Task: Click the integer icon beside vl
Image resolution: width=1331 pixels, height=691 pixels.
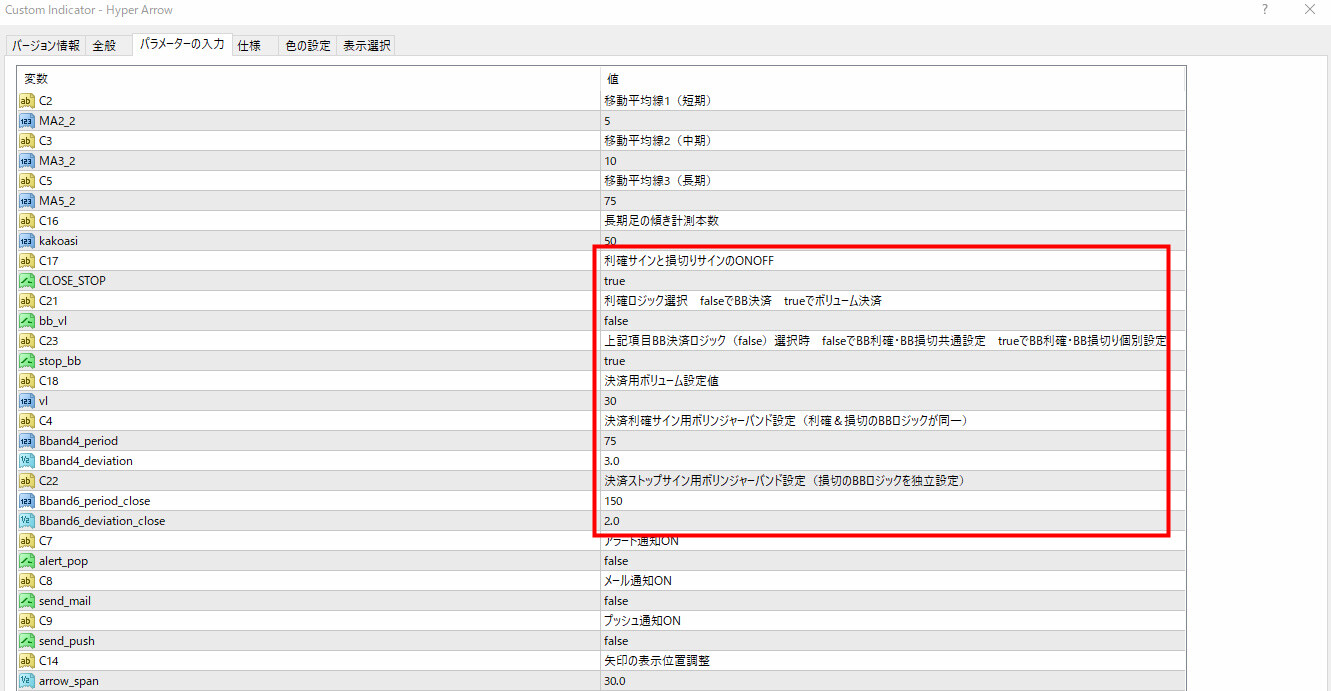Action: click(27, 400)
